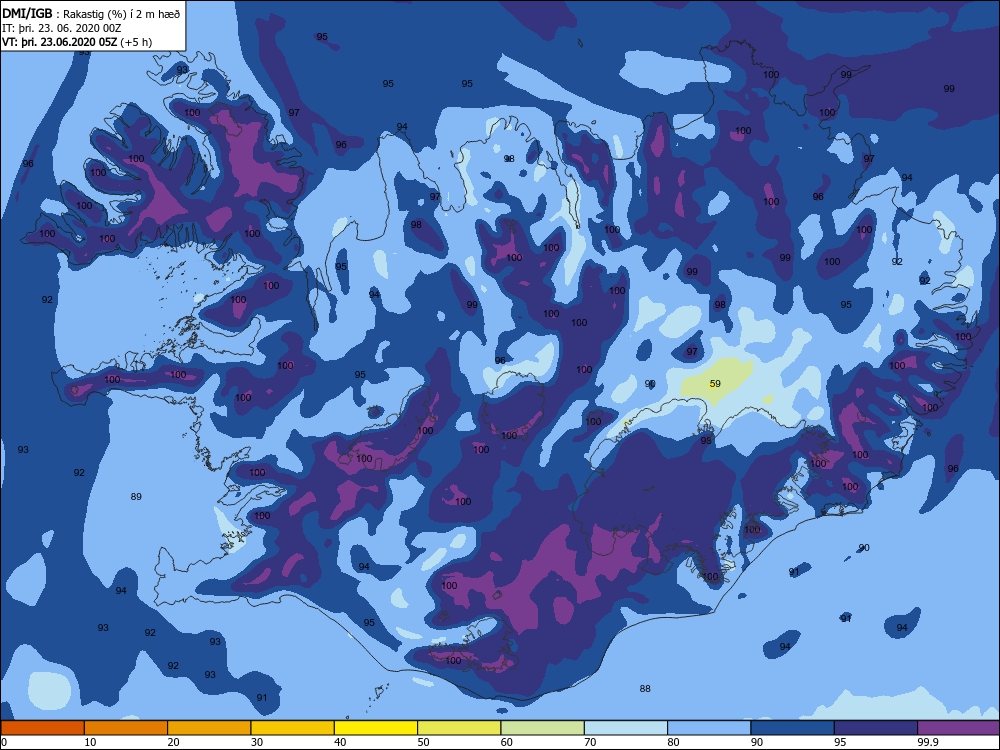Select the 'IT: þri. 23. 06. 2020 00Z' line
The height and width of the screenshot is (750, 1000).
coord(62,28)
